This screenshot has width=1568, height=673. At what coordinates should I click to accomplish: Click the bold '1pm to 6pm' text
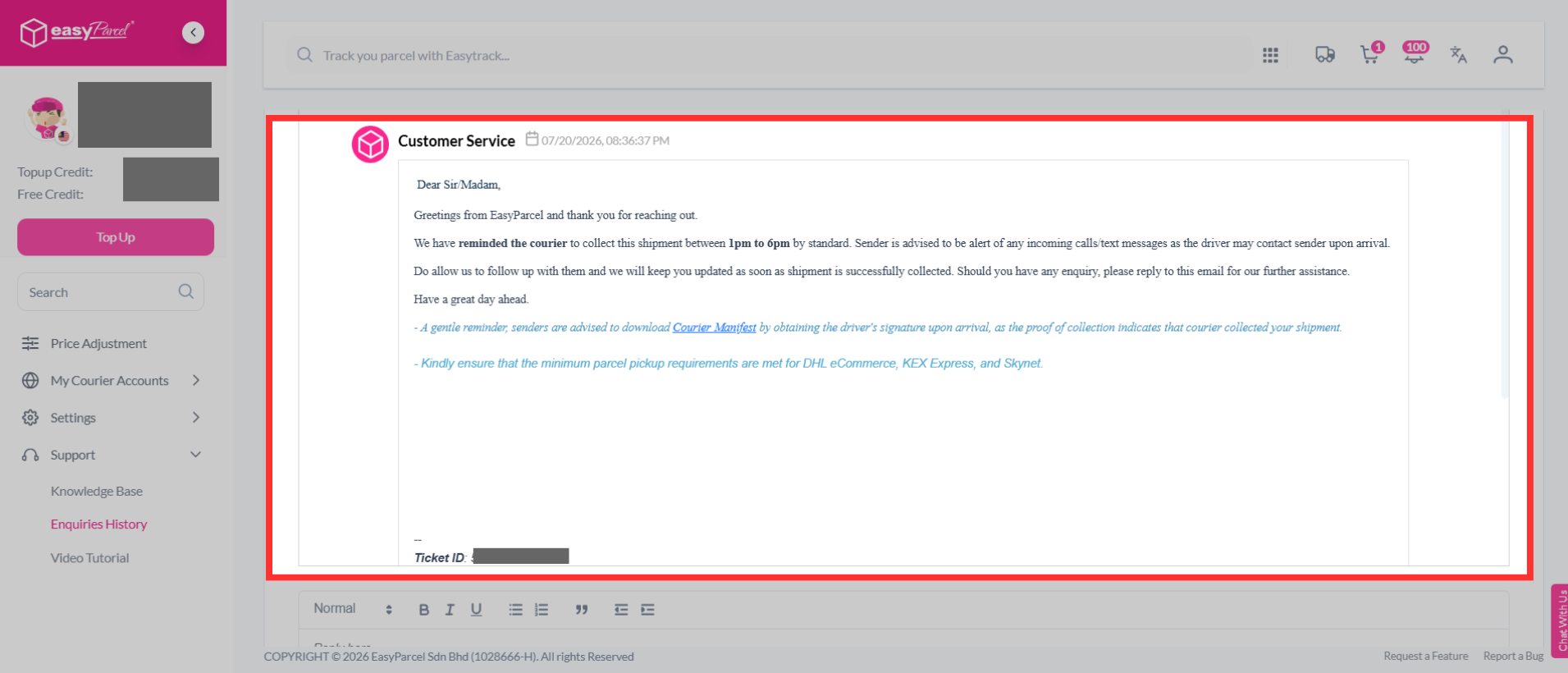[x=759, y=243]
